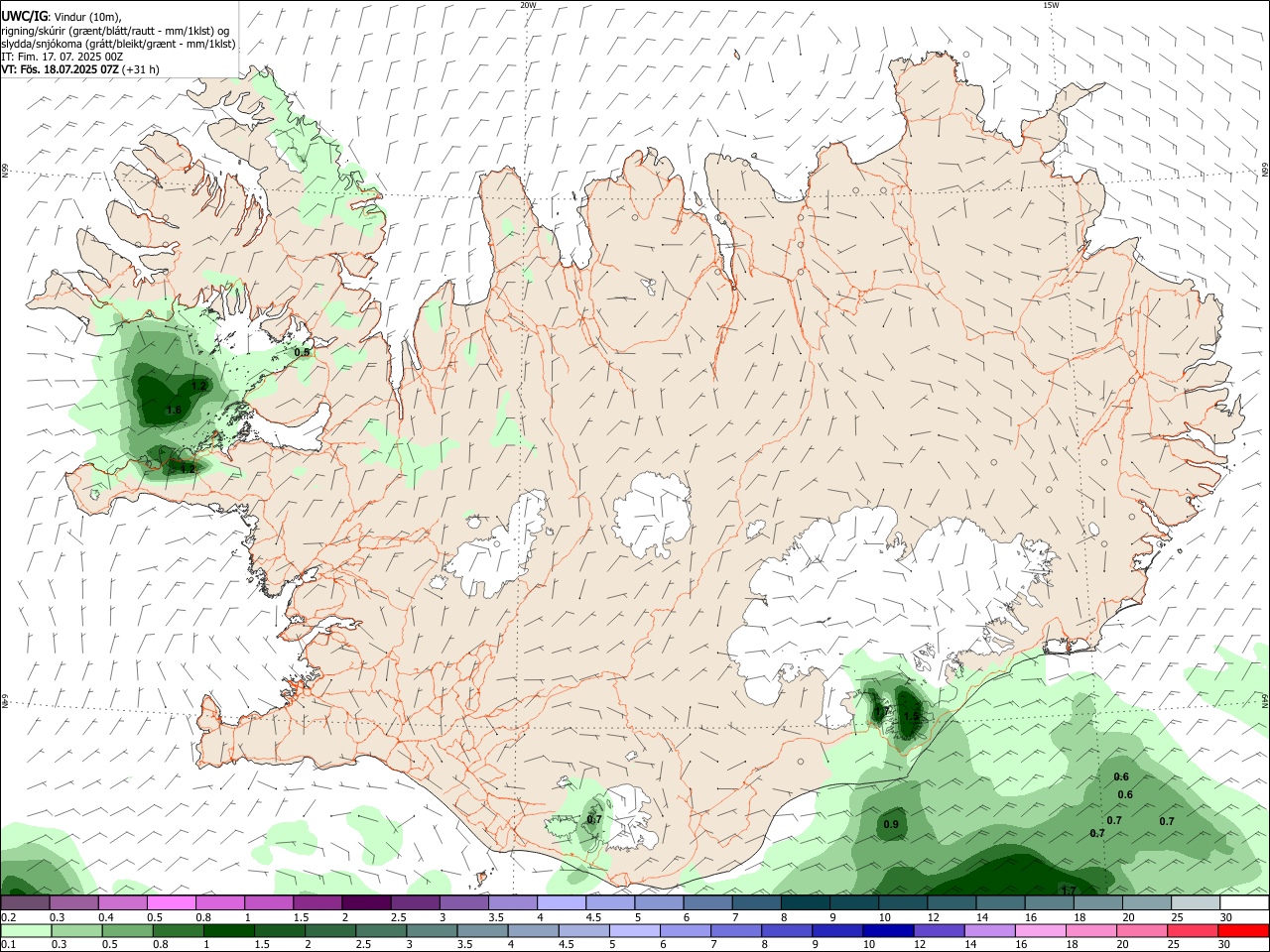The width and height of the screenshot is (1270, 952).
Task: Click the dark teal 8–9 snow legend swatch
Action: tap(806, 902)
